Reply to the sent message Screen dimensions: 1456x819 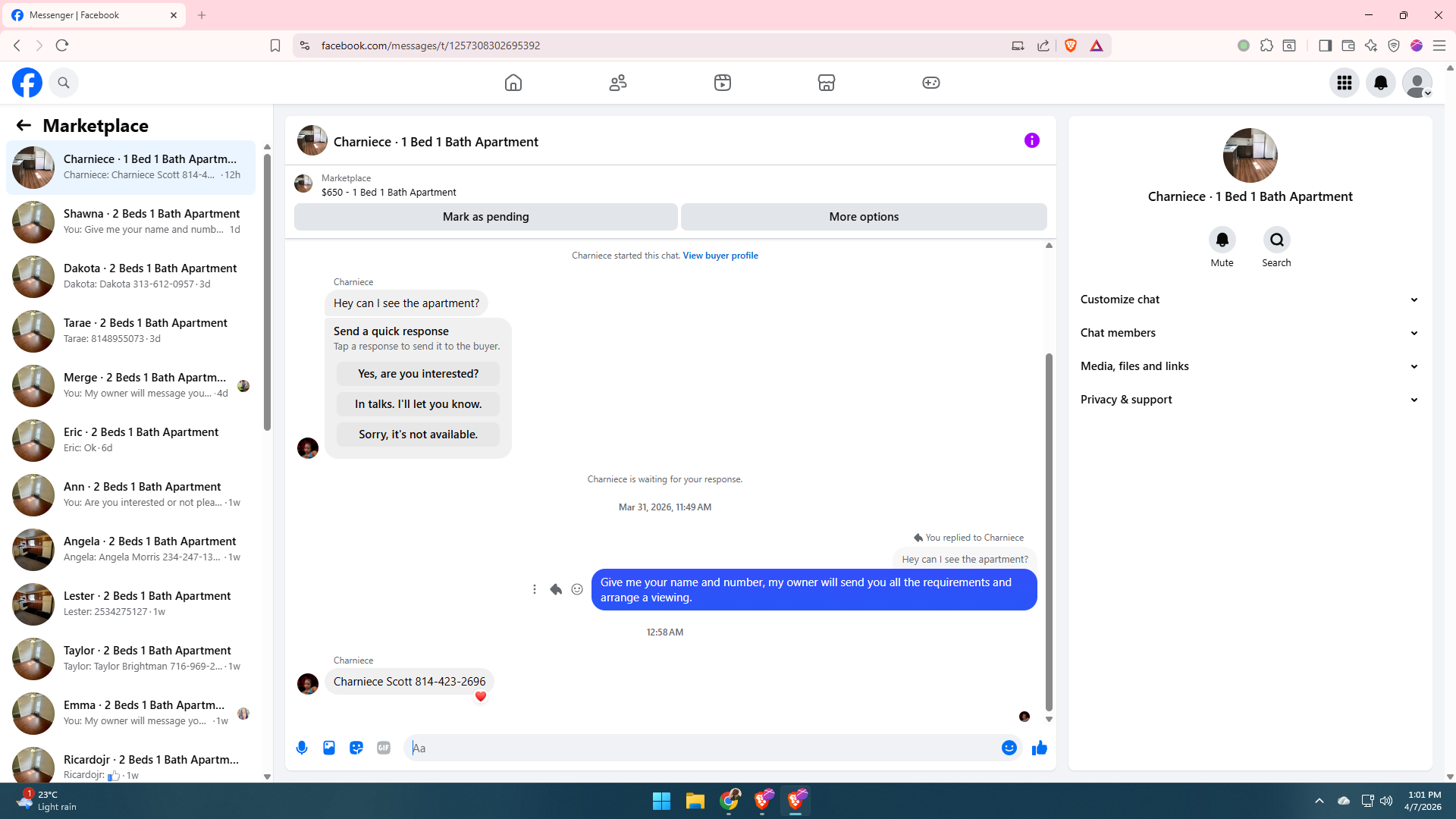(x=556, y=589)
